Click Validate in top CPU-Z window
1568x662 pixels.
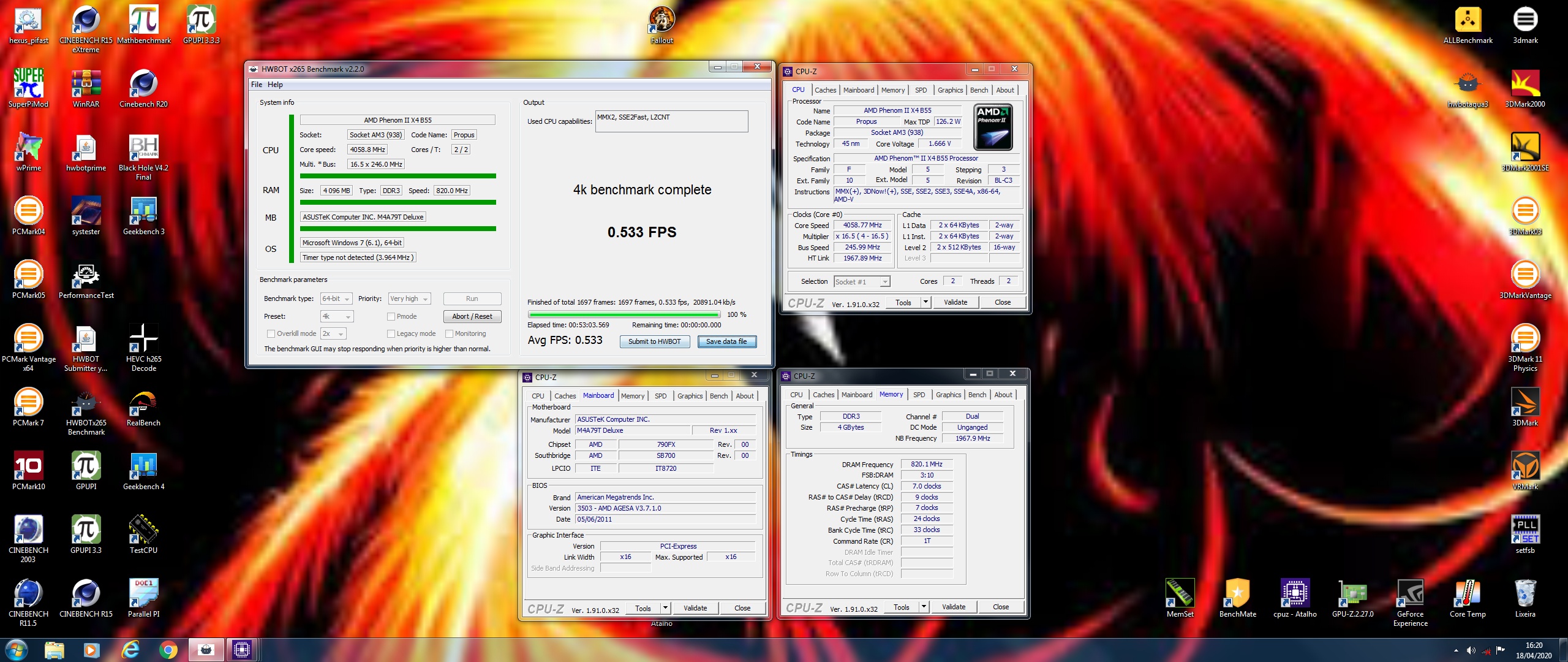(x=956, y=302)
